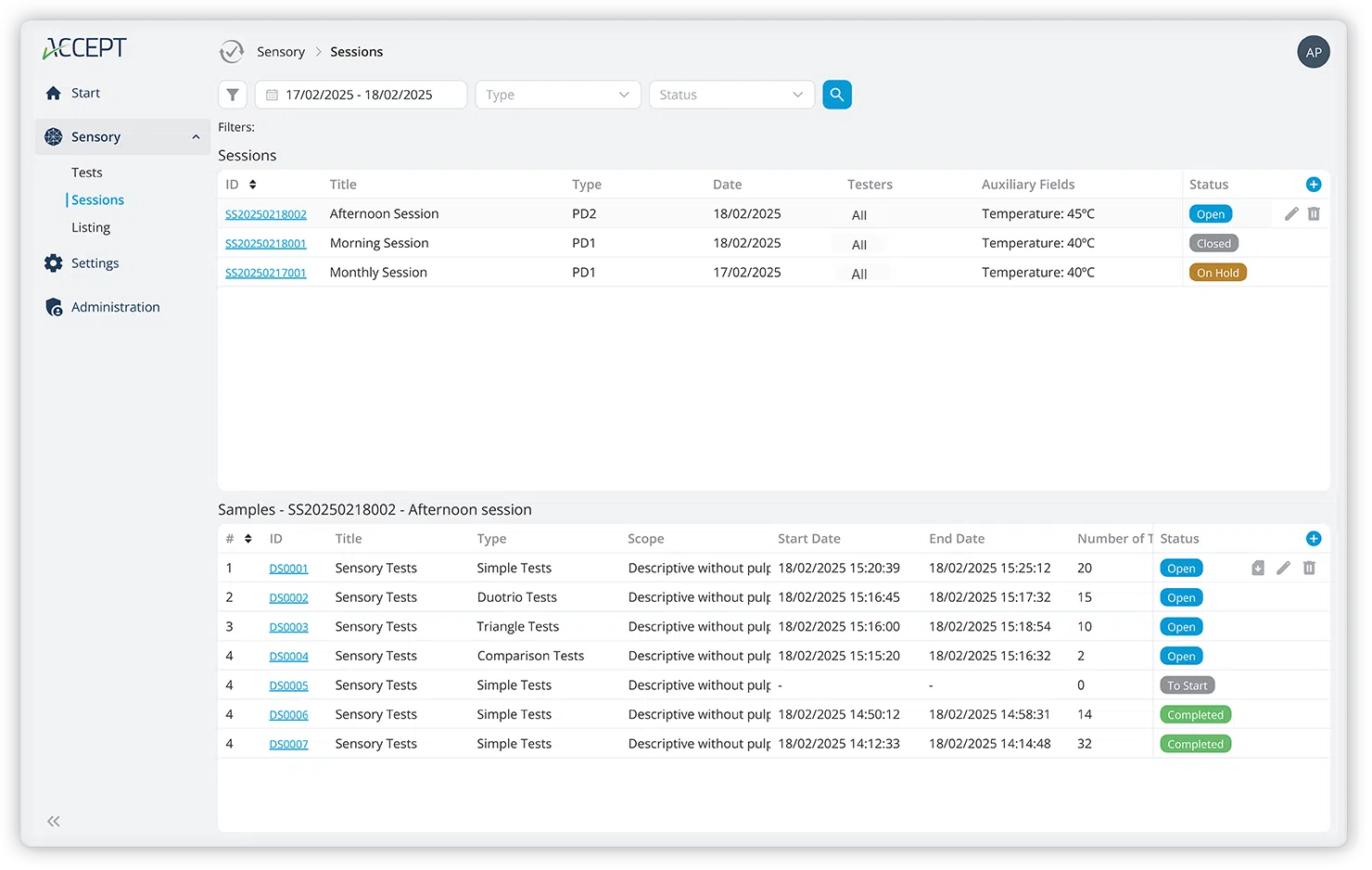The width and height of the screenshot is (1372, 870).
Task: Add new sample with plus icon
Action: (x=1313, y=539)
